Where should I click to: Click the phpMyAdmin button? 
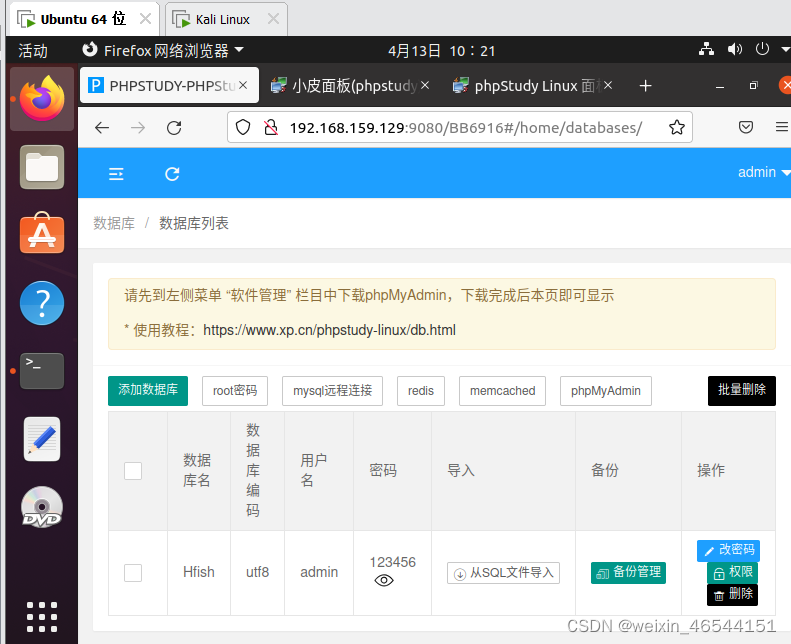(605, 390)
